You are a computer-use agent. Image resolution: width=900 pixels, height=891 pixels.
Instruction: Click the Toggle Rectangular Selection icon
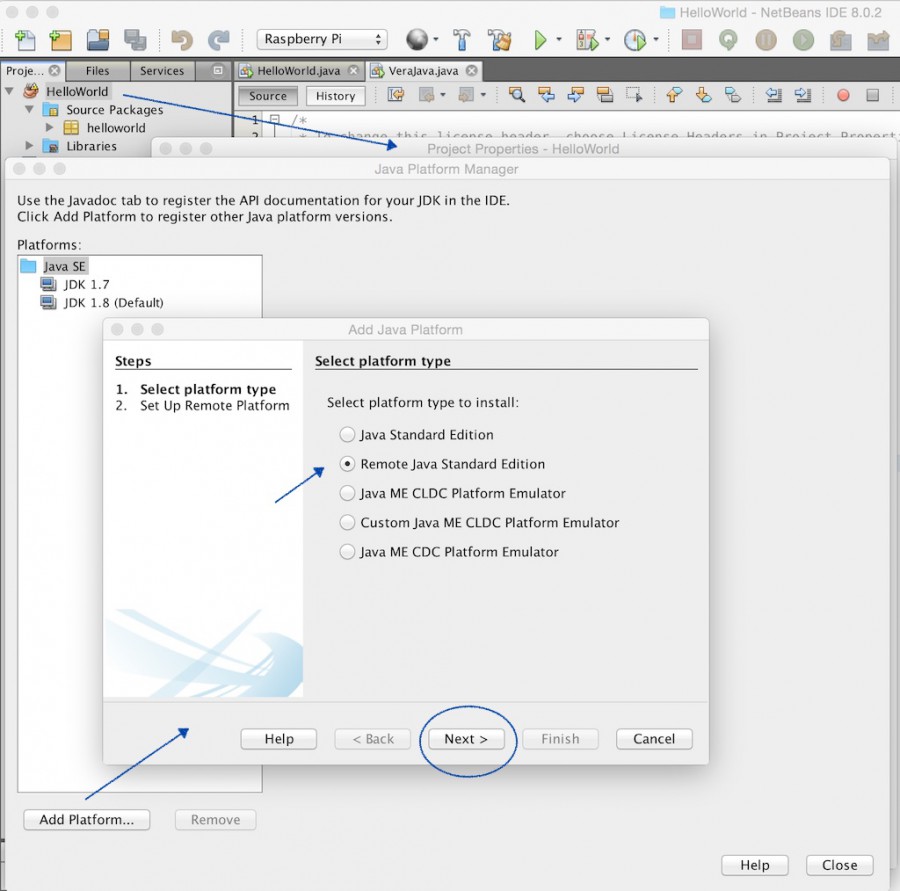(x=634, y=95)
